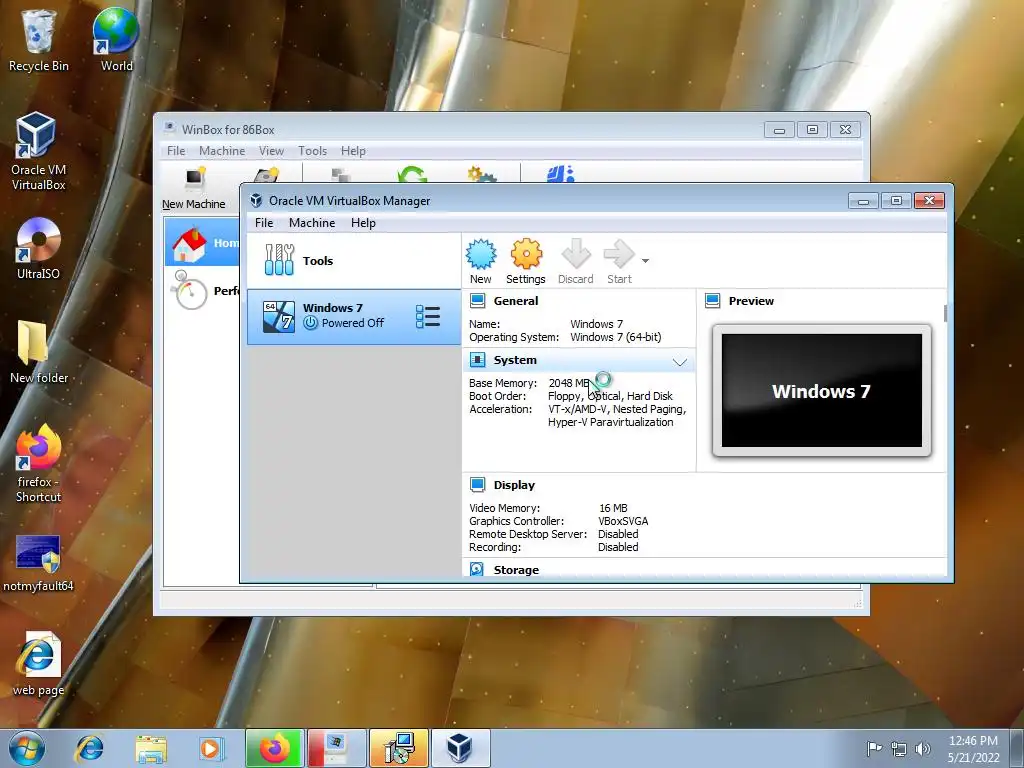This screenshot has height=768, width=1024.
Task: Open World desktop shortcut
Action: [x=116, y=40]
